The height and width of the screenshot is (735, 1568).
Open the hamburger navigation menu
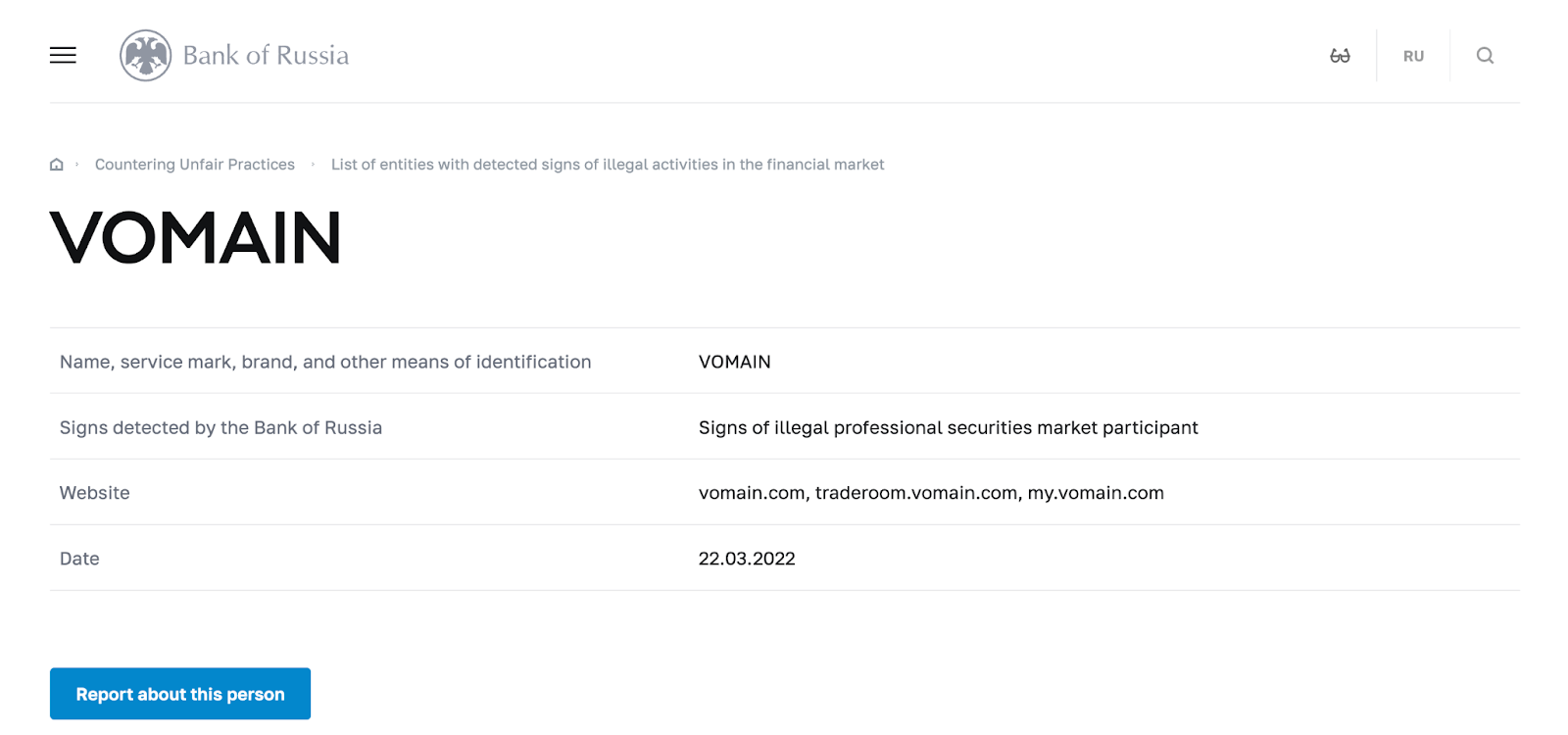click(x=63, y=56)
